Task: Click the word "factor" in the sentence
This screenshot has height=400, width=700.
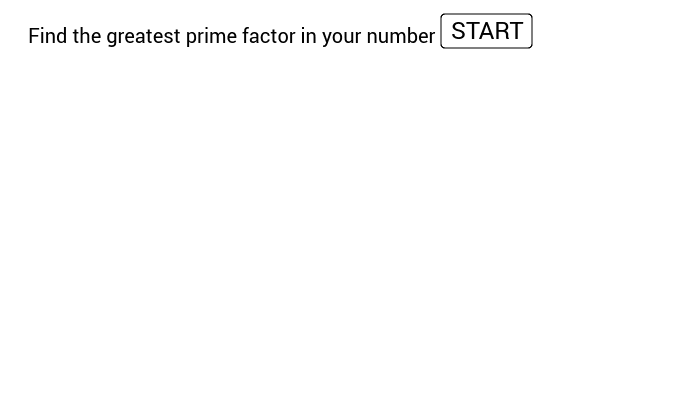Action: [269, 36]
